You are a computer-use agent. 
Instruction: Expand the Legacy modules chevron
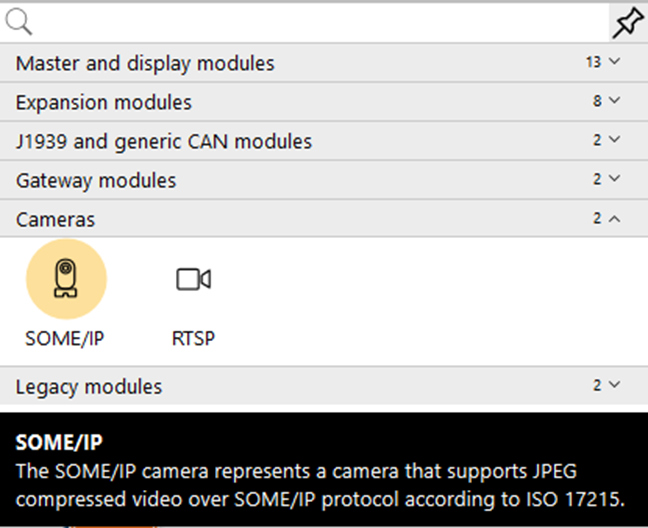point(615,385)
